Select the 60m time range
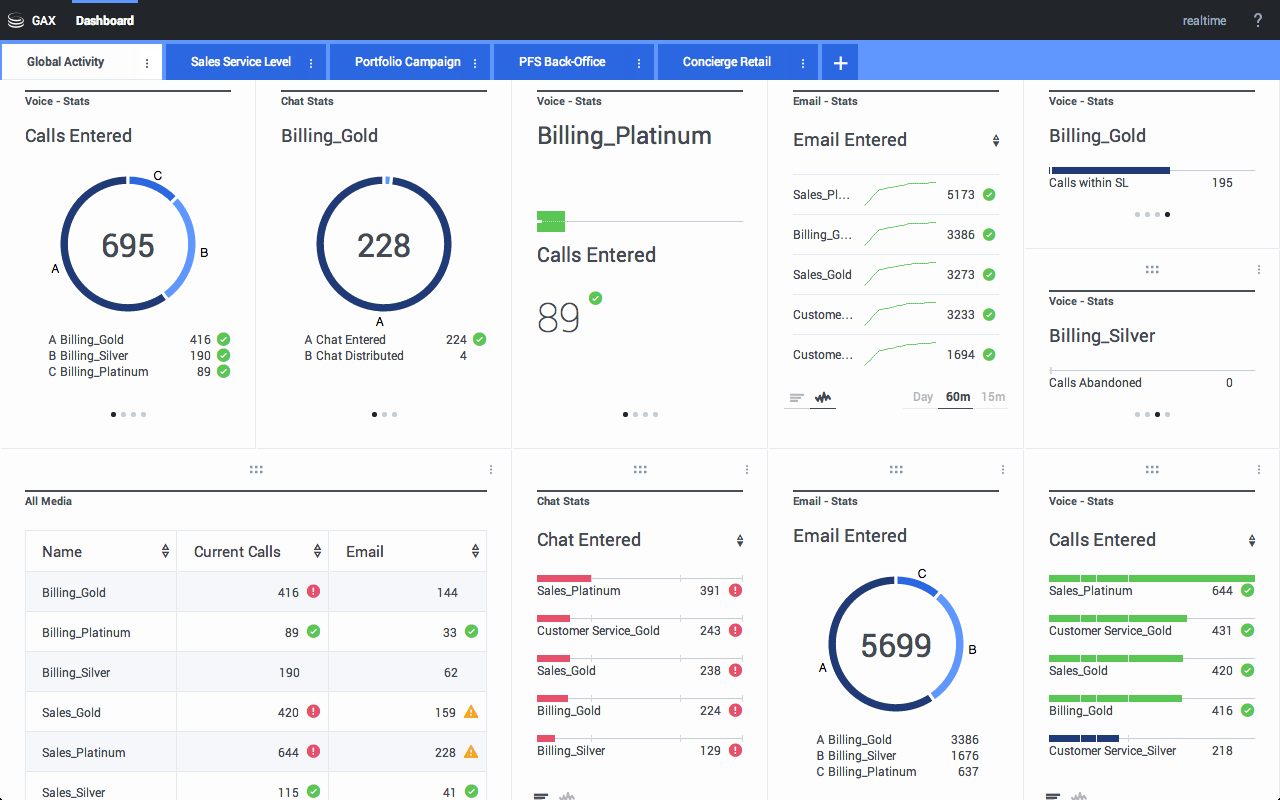This screenshot has width=1280, height=800. tap(958, 397)
